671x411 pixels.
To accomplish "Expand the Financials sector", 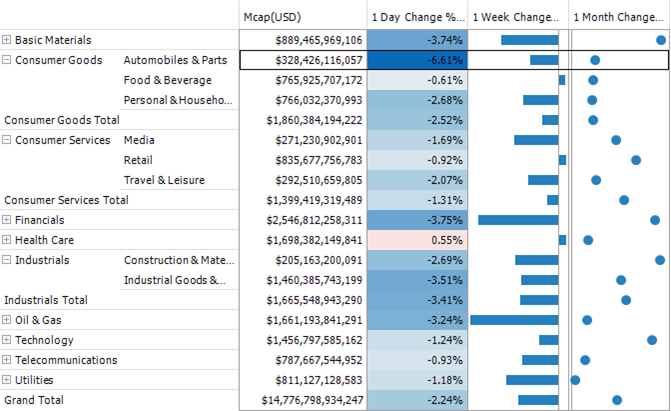I will tap(8, 220).
